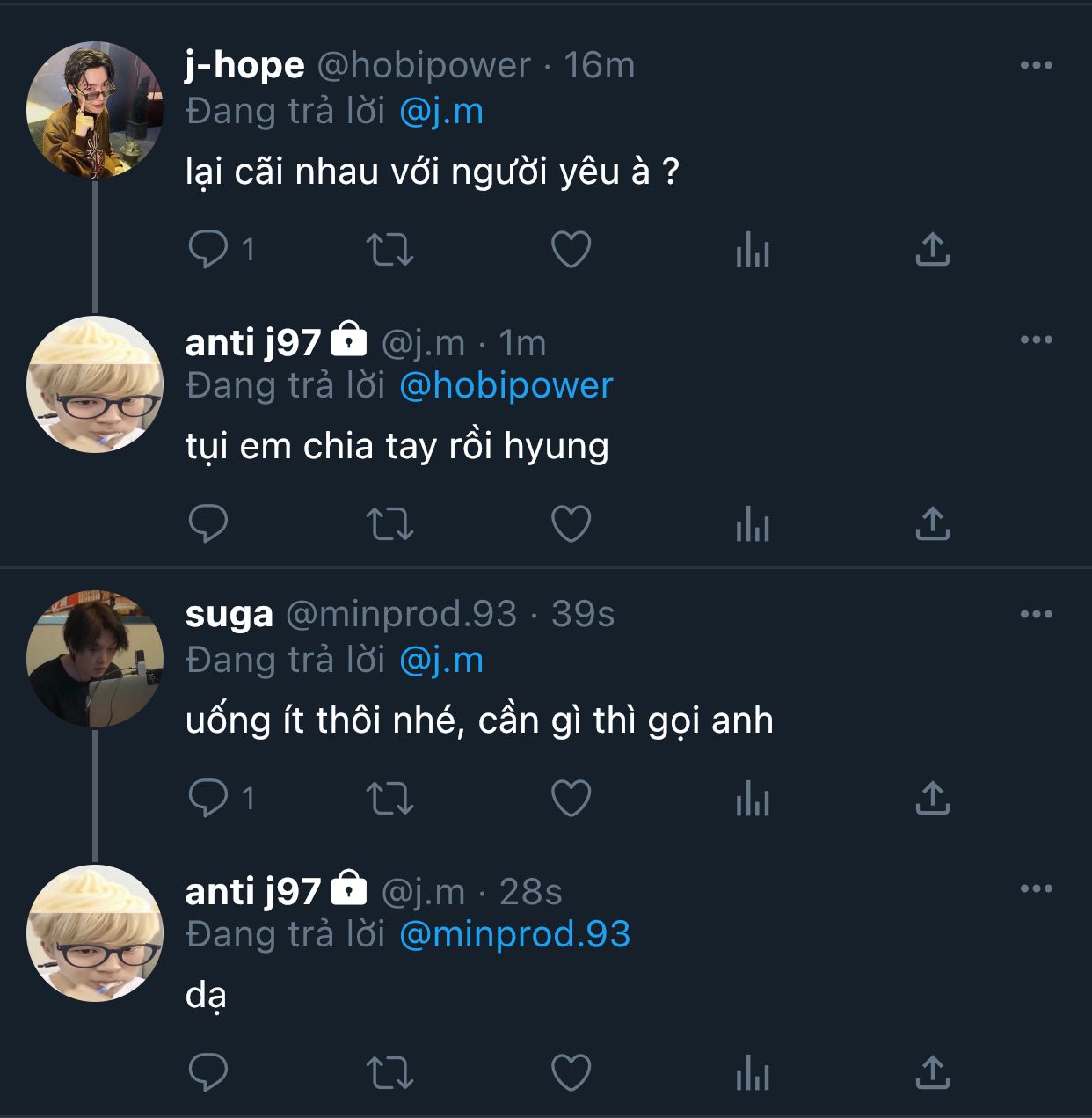Open j-hope's profile picture

(x=95, y=109)
